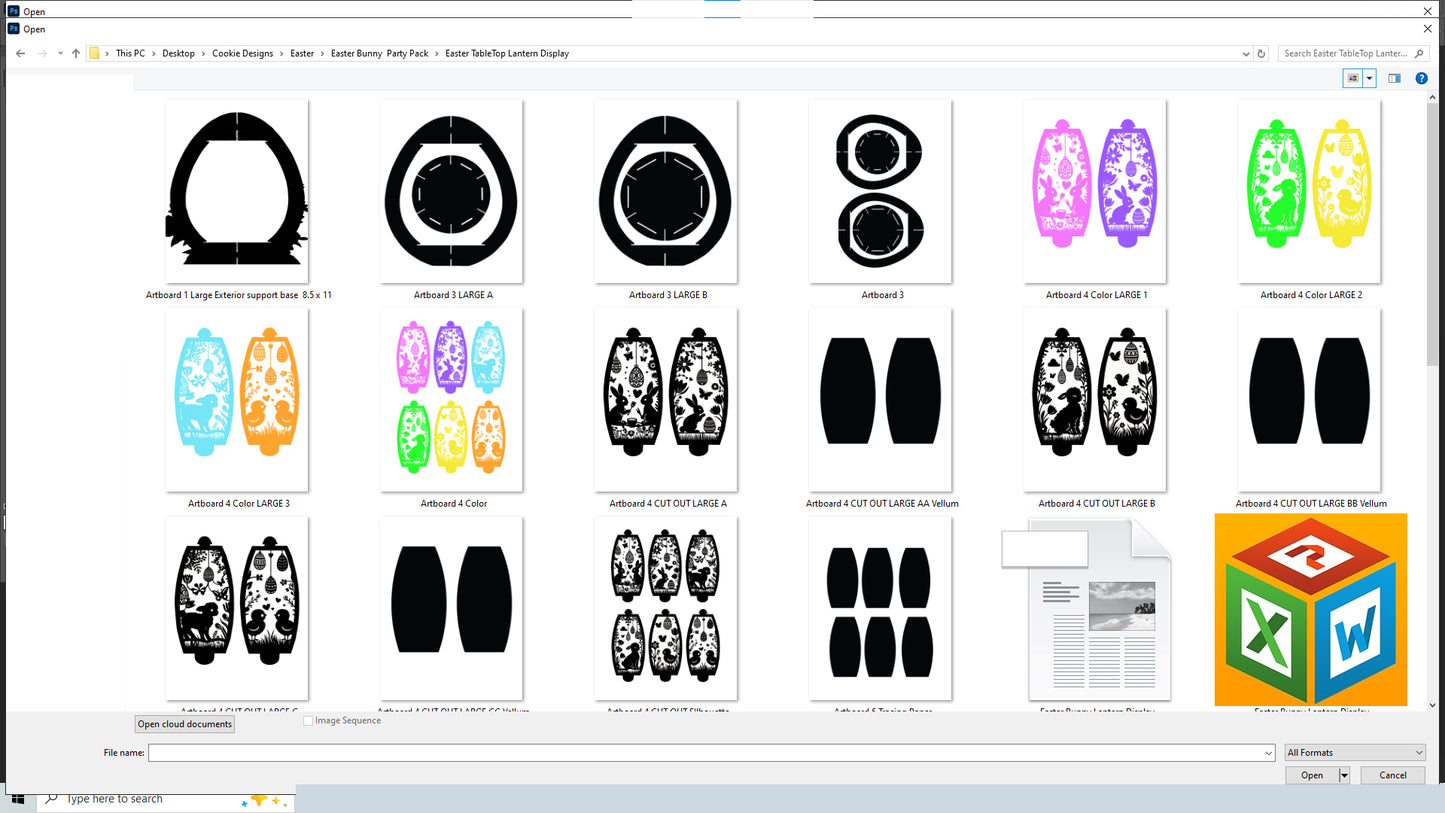Screen dimensions: 1445x813
Task: Navigate to This PC in breadcrumb
Action: coord(130,54)
